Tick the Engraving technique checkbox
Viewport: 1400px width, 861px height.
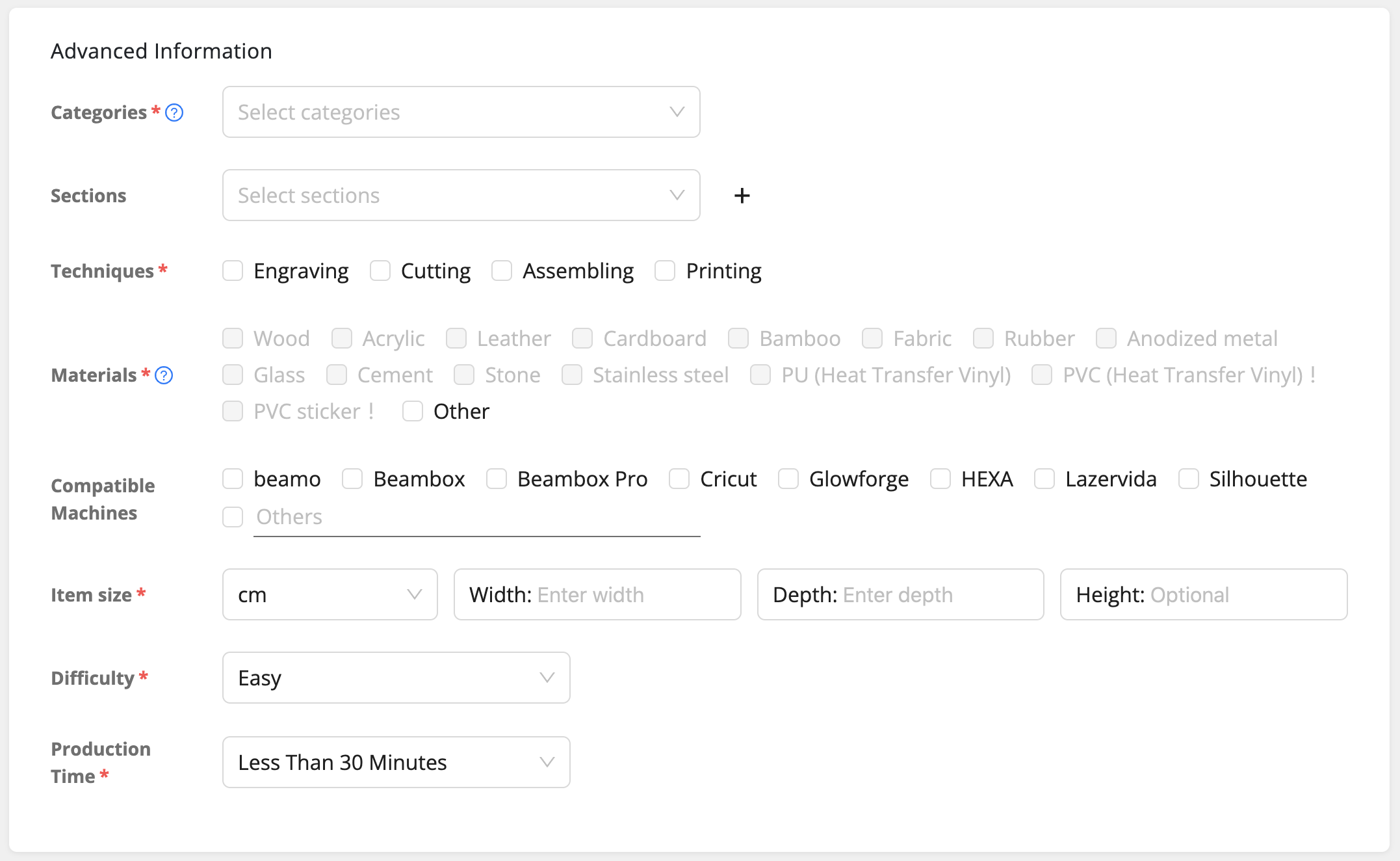click(x=233, y=271)
